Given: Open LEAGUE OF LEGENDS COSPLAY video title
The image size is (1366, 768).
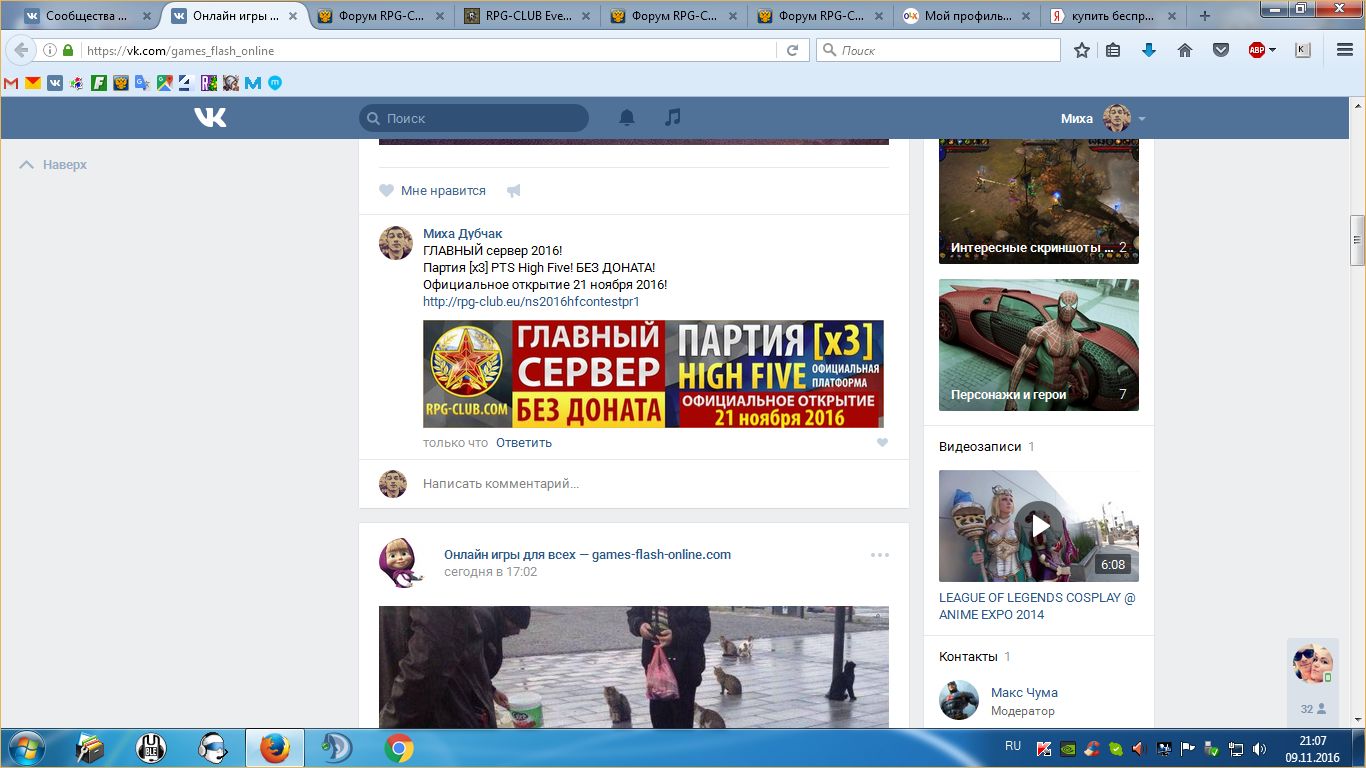Looking at the screenshot, I should tap(1037, 606).
